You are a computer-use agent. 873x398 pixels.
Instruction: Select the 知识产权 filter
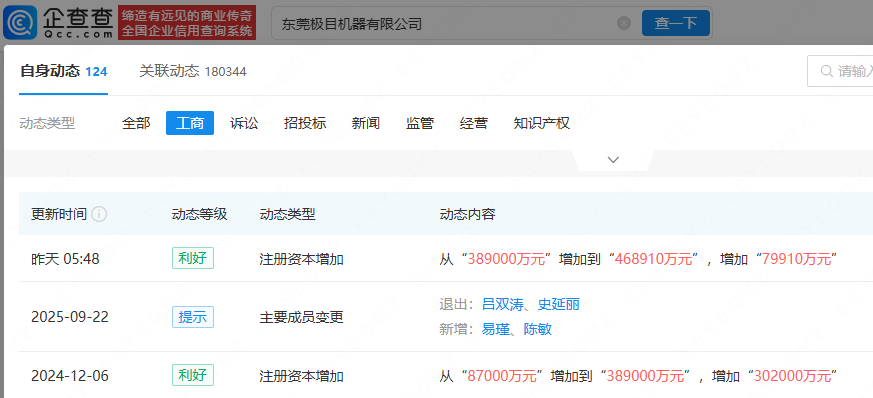click(x=542, y=123)
